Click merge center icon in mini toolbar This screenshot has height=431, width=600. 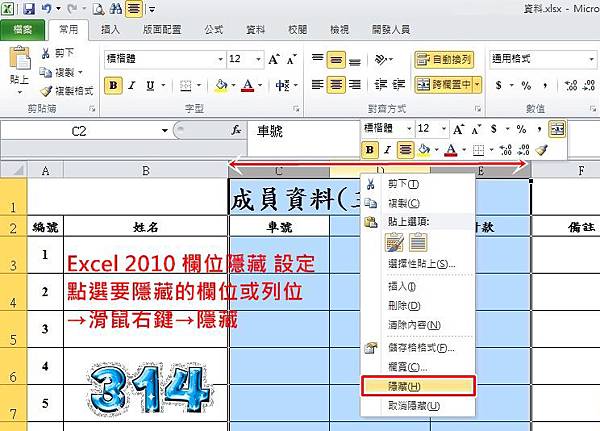tap(557, 129)
